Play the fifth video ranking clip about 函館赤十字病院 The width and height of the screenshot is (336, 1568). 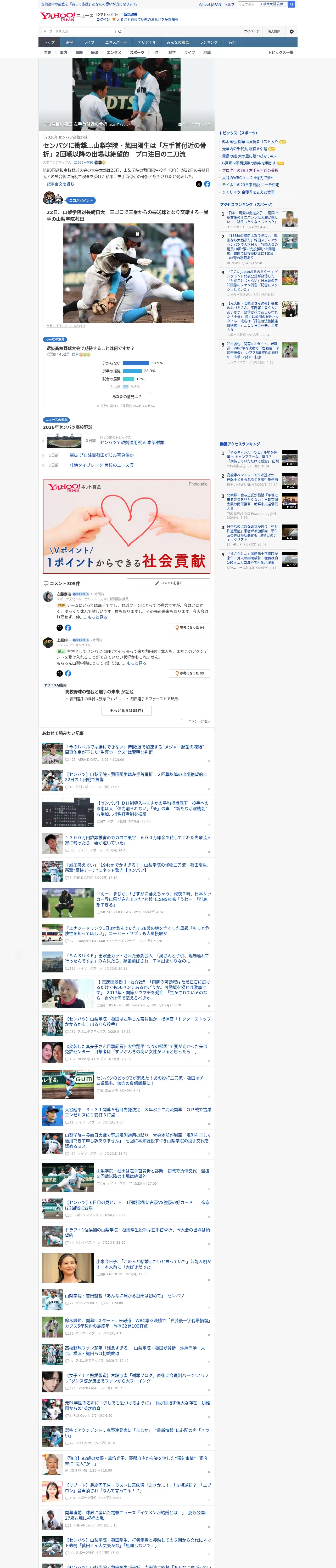(290, 560)
